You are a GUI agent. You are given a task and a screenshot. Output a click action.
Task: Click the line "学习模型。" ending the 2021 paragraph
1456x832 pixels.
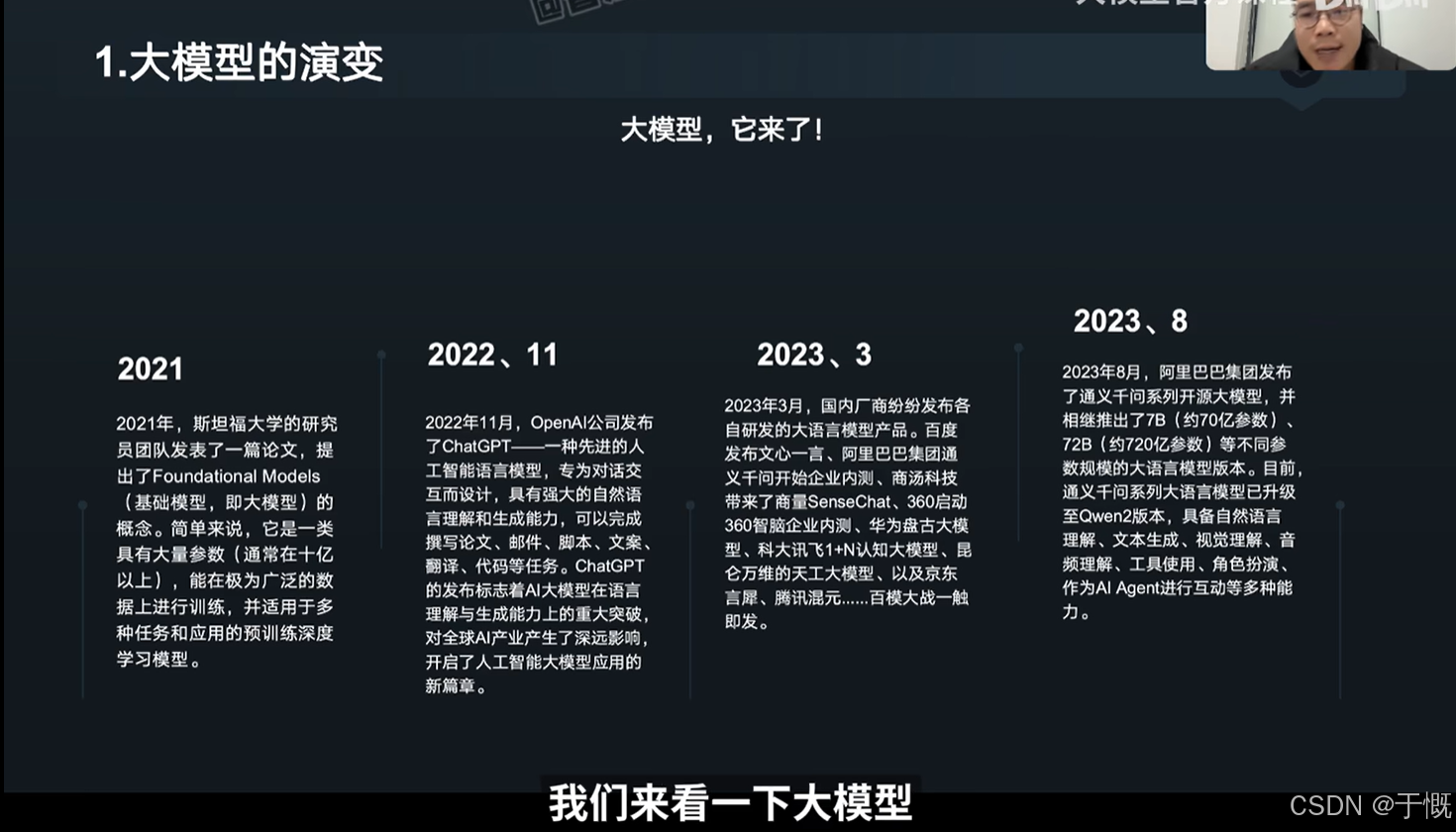pos(159,660)
